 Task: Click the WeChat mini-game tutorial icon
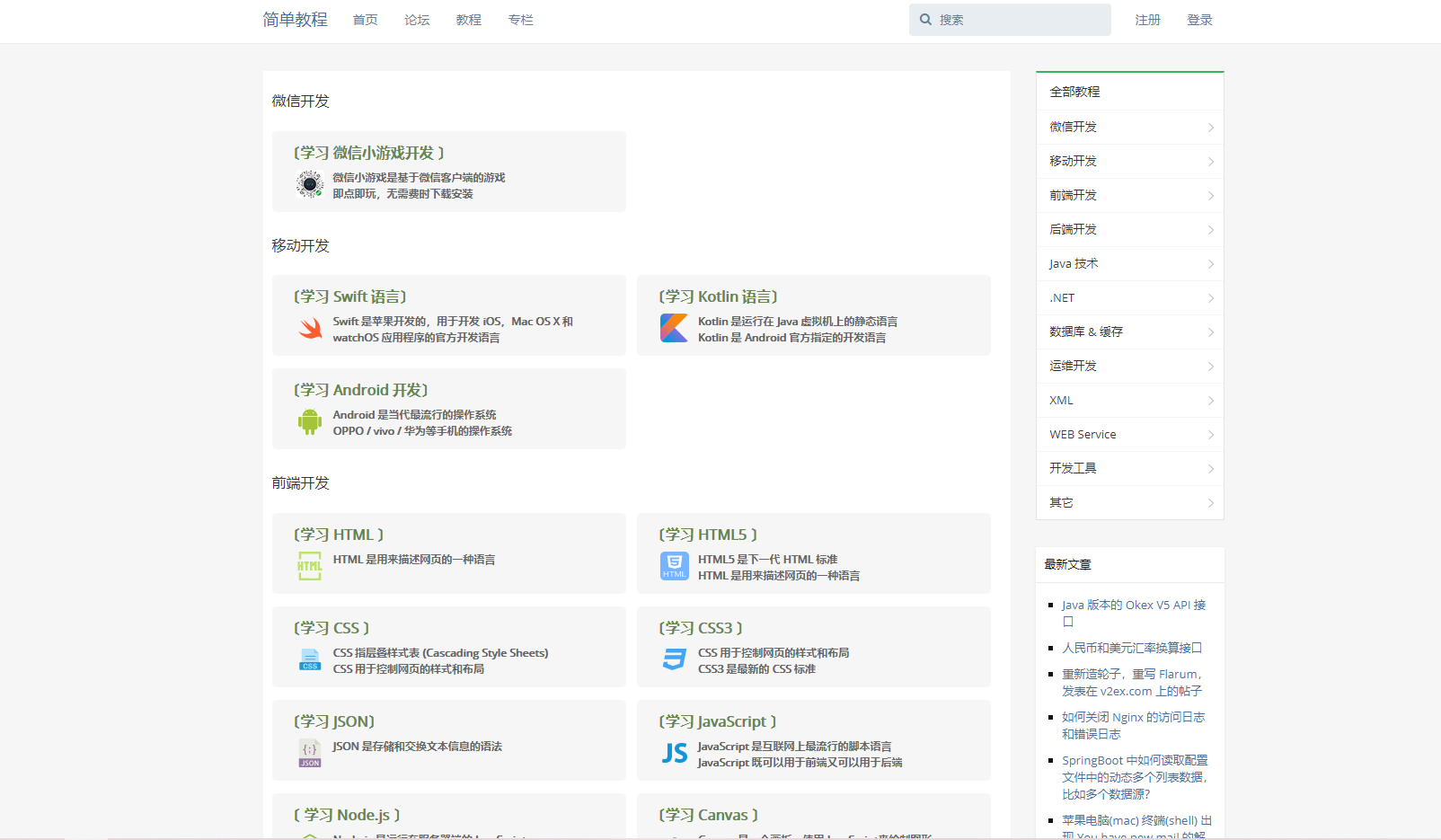point(310,184)
